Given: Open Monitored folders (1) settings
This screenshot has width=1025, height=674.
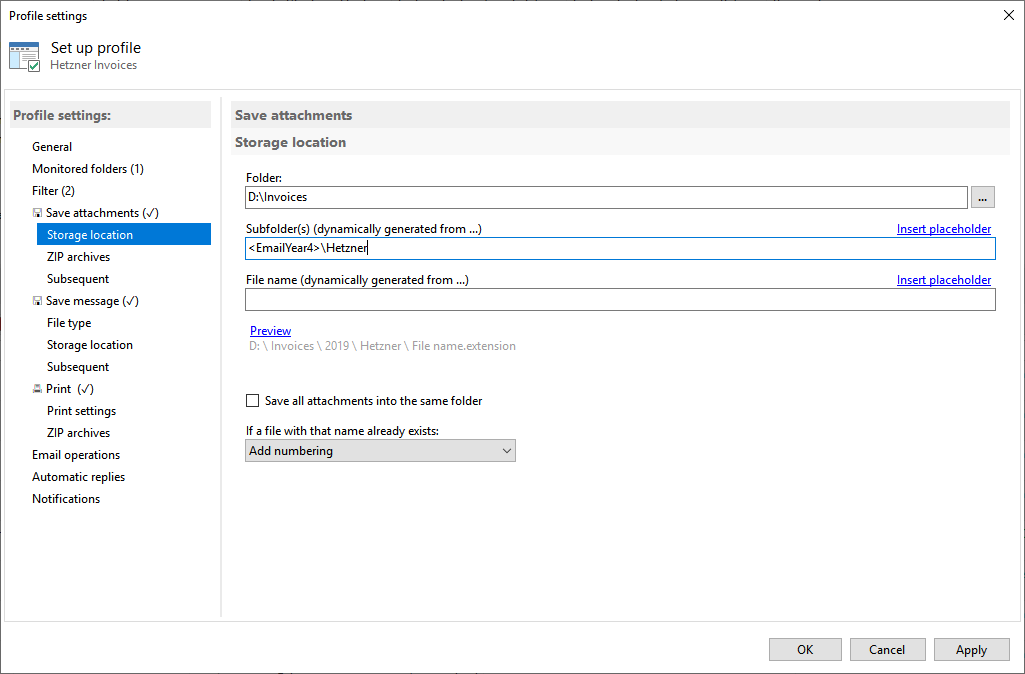Looking at the screenshot, I should click(x=88, y=169).
